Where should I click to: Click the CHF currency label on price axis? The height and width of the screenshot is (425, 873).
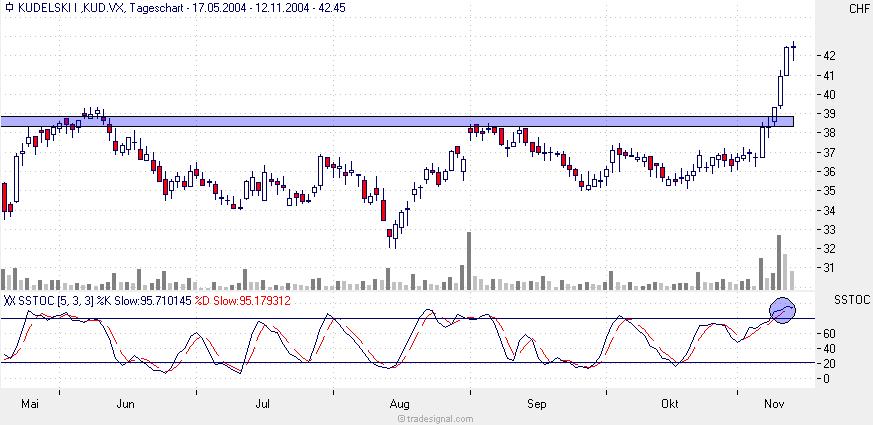click(857, 9)
